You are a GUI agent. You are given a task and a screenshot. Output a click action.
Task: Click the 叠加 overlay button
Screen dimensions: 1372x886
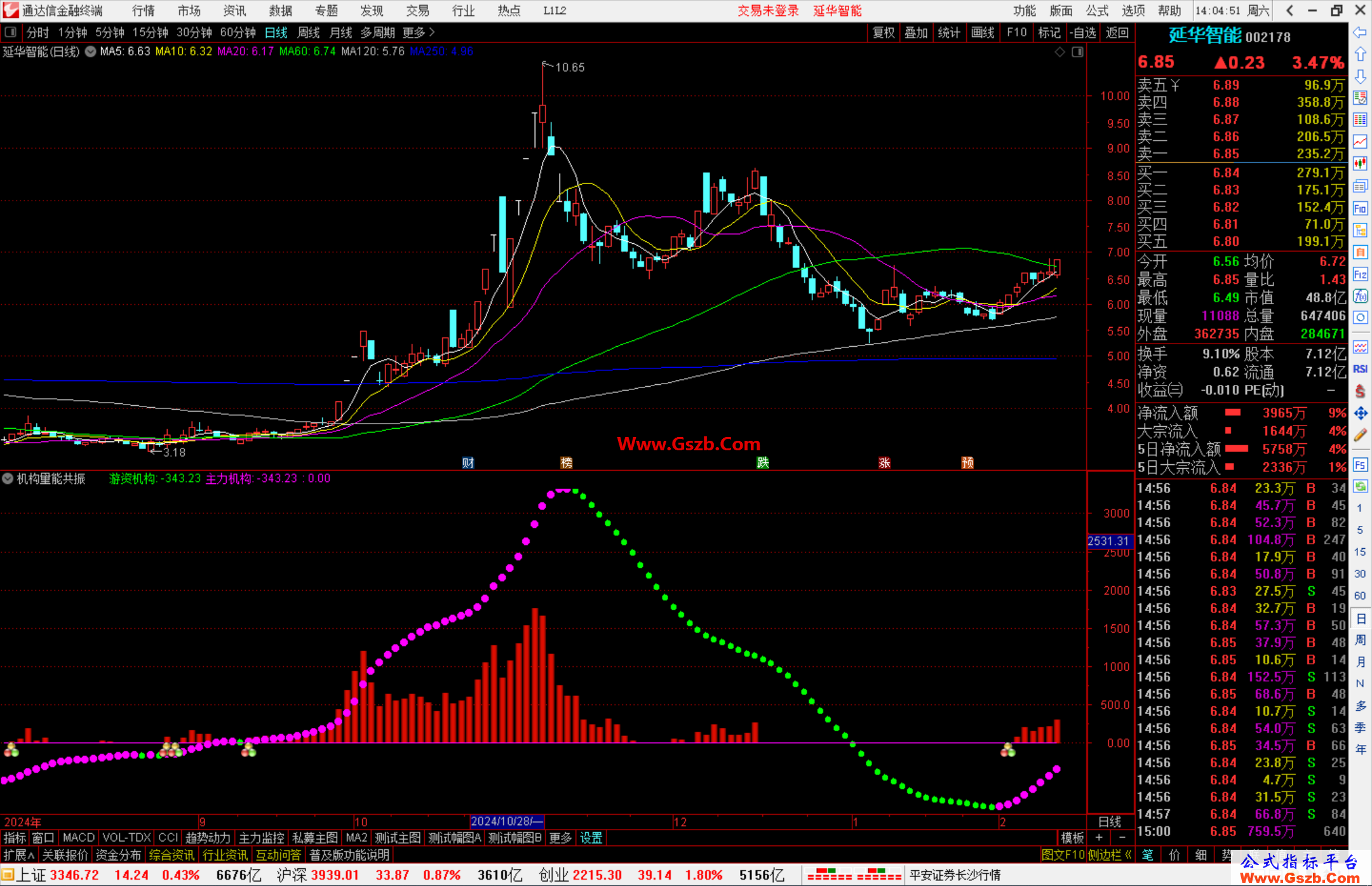click(x=916, y=32)
